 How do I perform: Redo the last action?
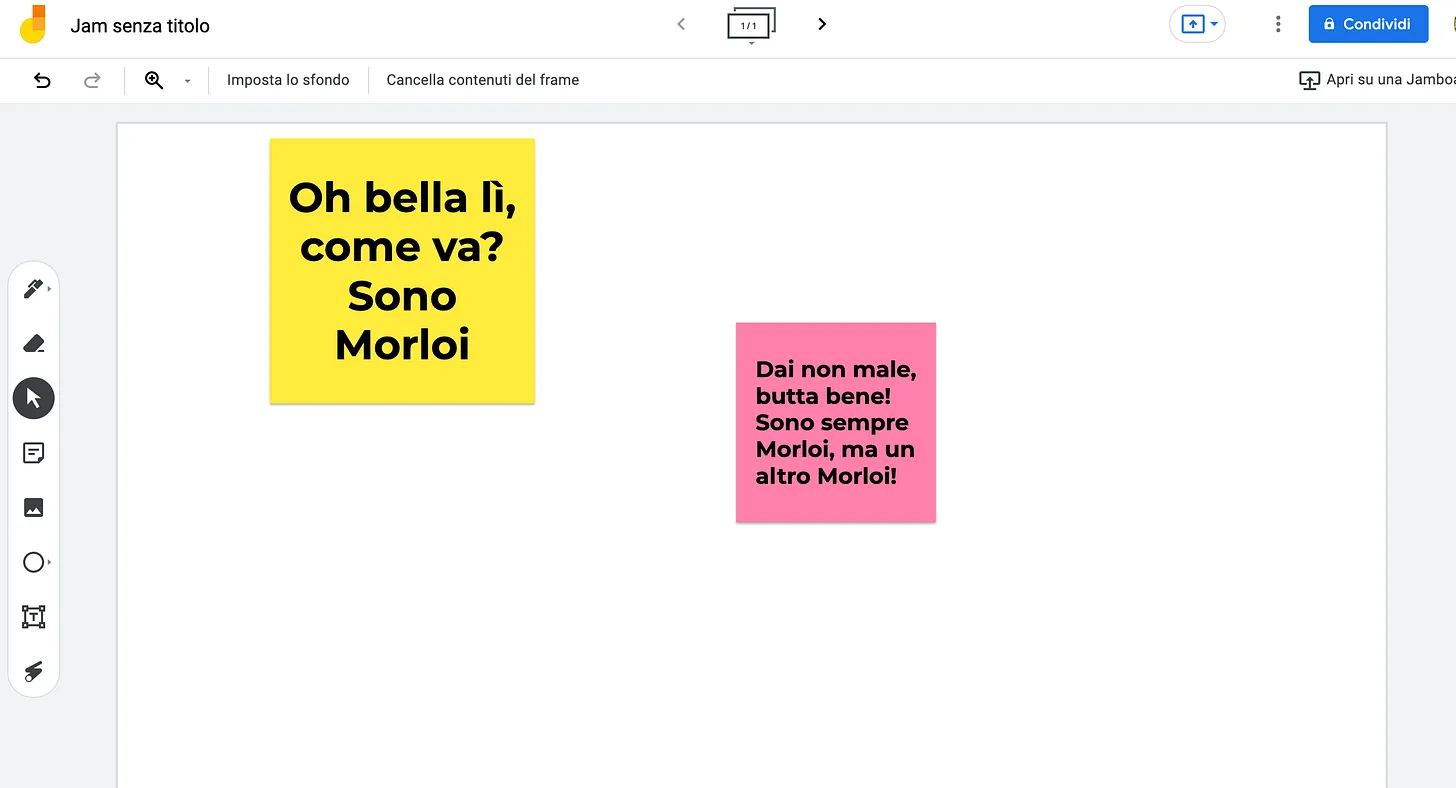tap(91, 79)
